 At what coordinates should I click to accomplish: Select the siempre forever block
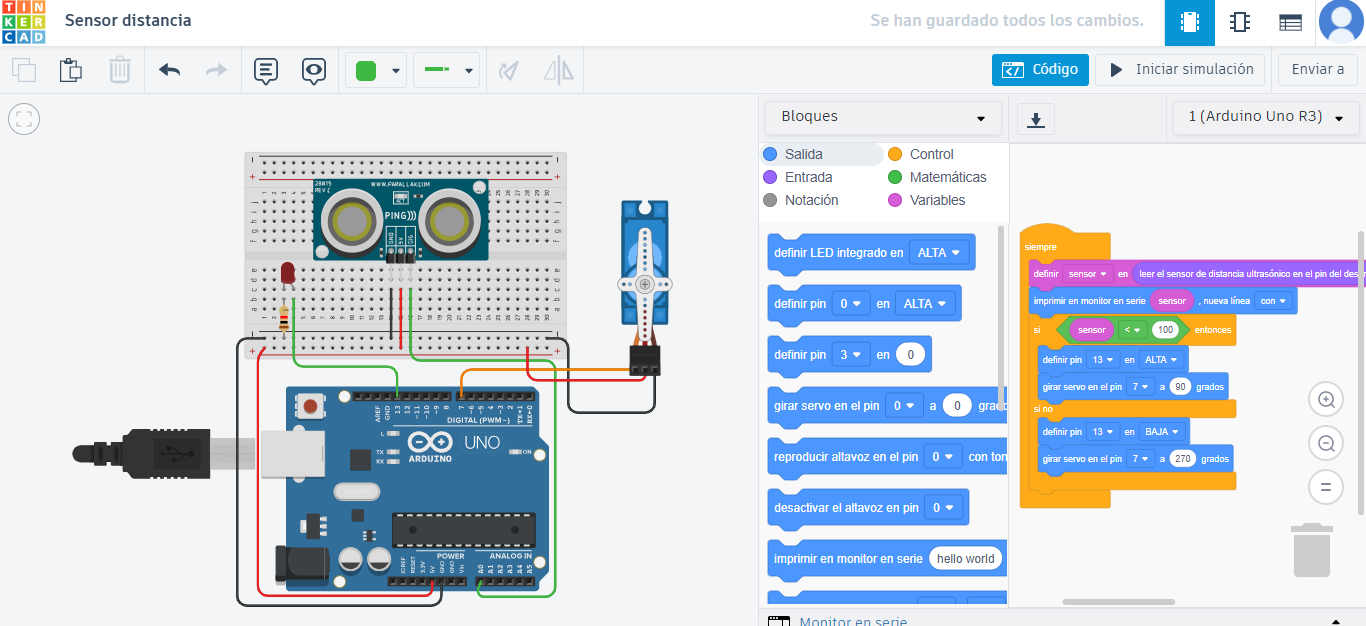1040,246
